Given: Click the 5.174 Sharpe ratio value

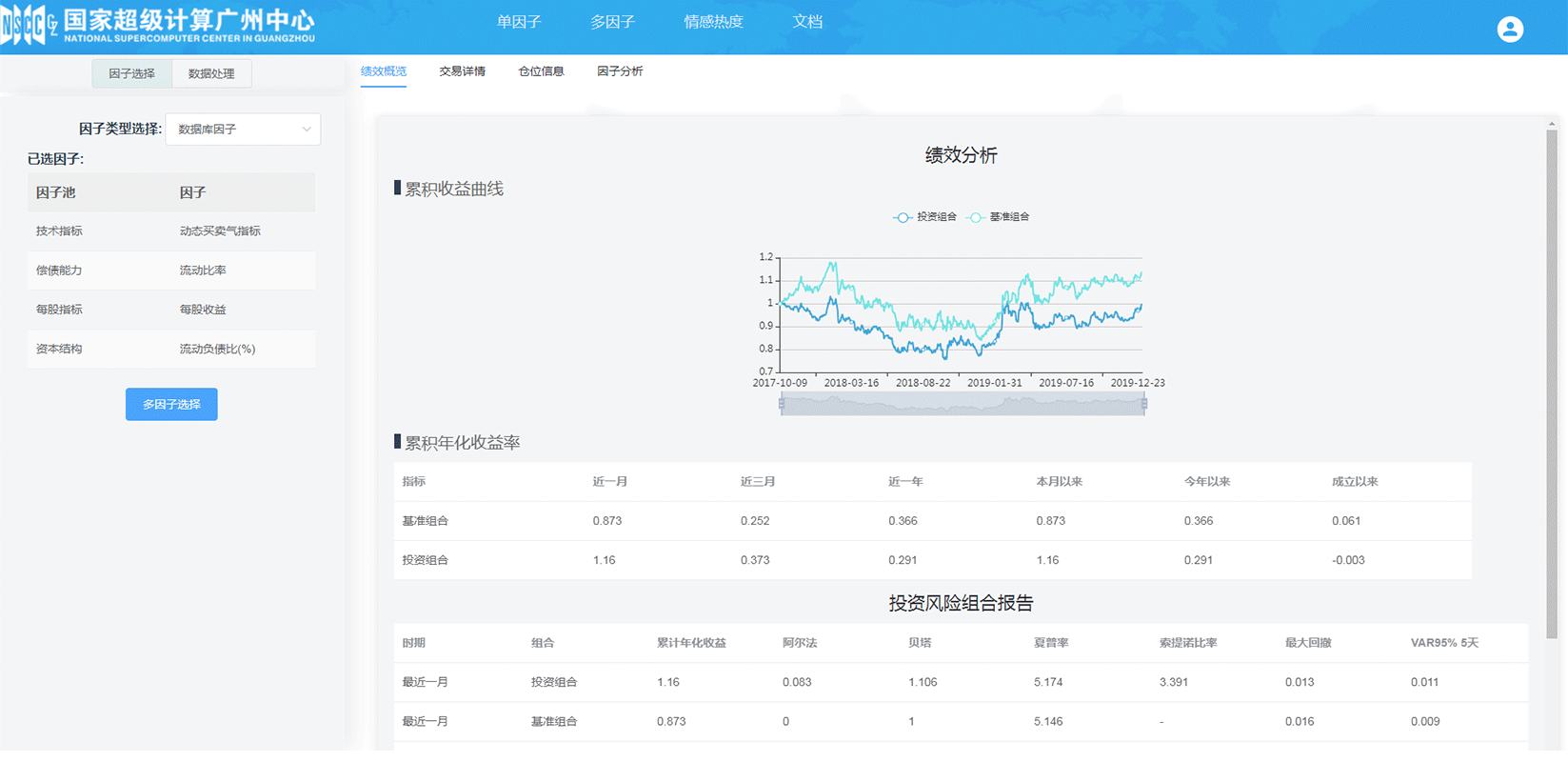Looking at the screenshot, I should pos(1048,682).
